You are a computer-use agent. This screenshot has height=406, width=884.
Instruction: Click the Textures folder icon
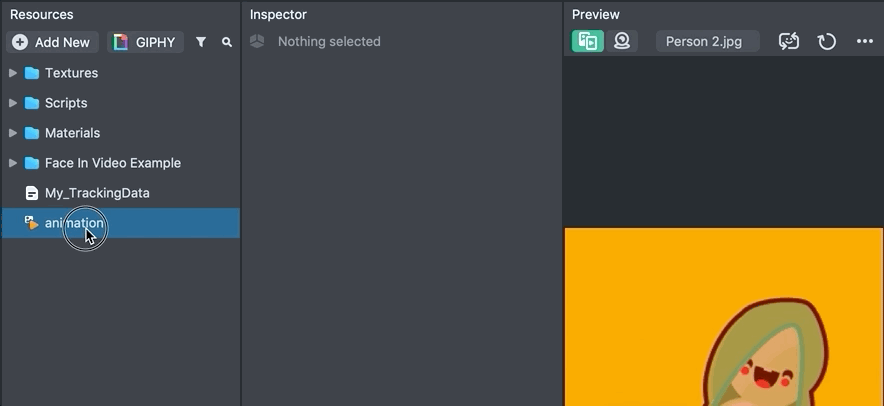32,73
